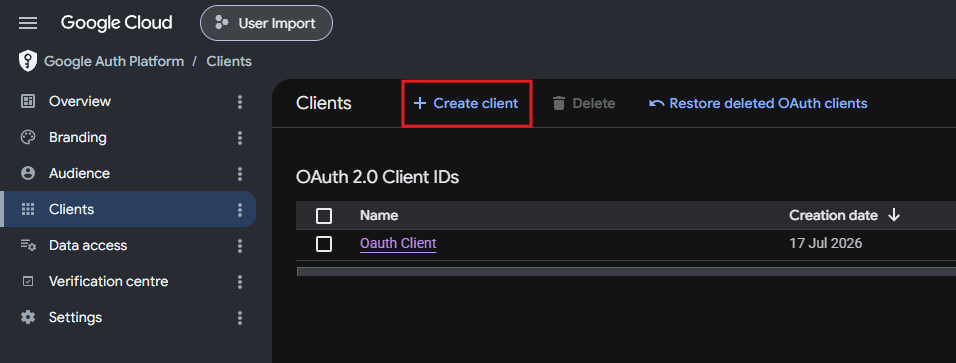
Task: Open the three-dot menu beside Verification centre
Action: coord(240,281)
